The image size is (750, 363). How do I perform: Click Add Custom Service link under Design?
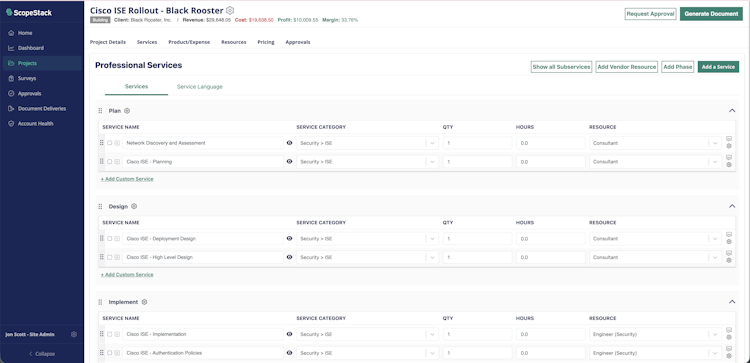[127, 275]
